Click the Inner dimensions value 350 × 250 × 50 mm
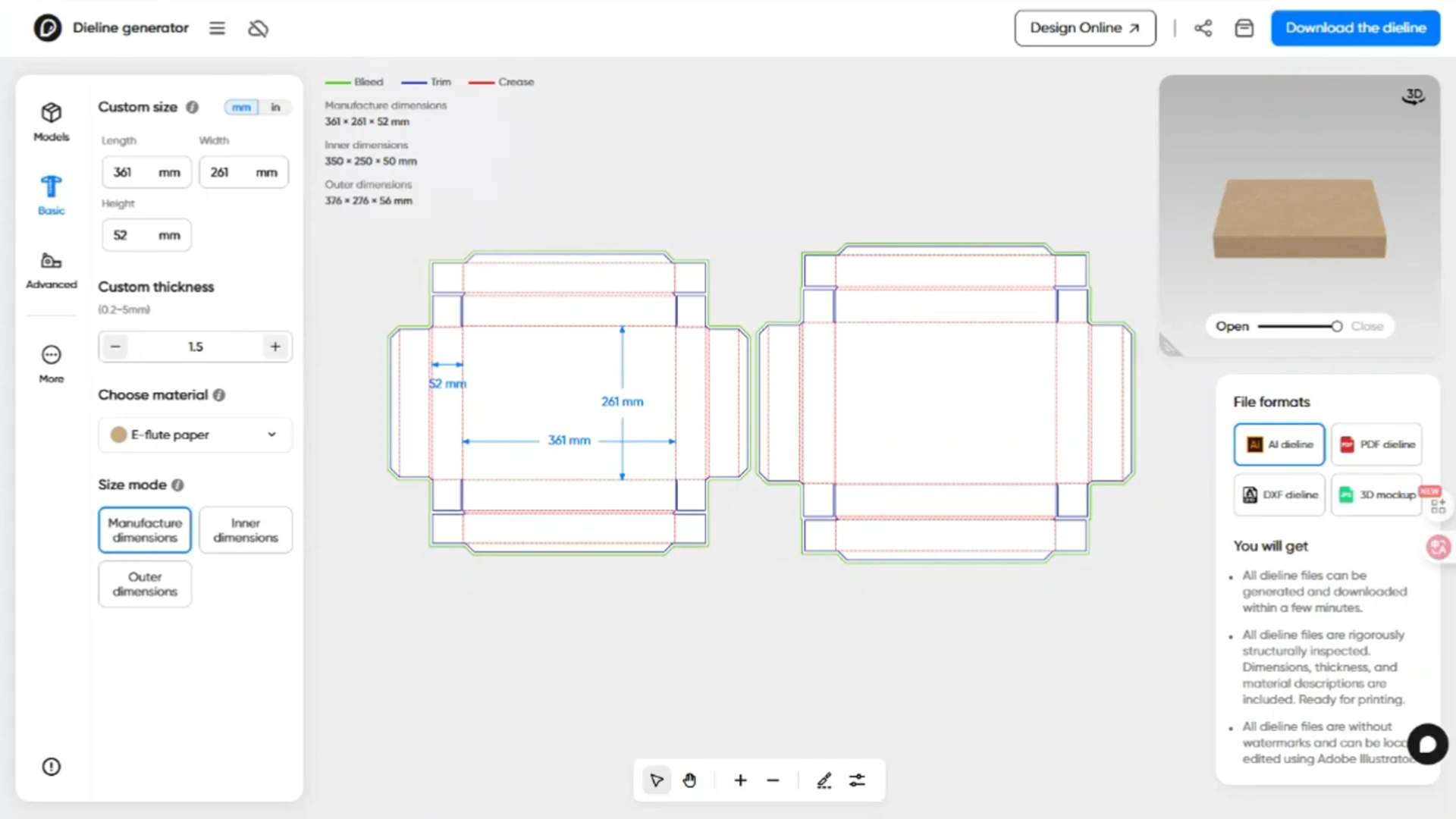This screenshot has height=819, width=1456. pos(371,162)
